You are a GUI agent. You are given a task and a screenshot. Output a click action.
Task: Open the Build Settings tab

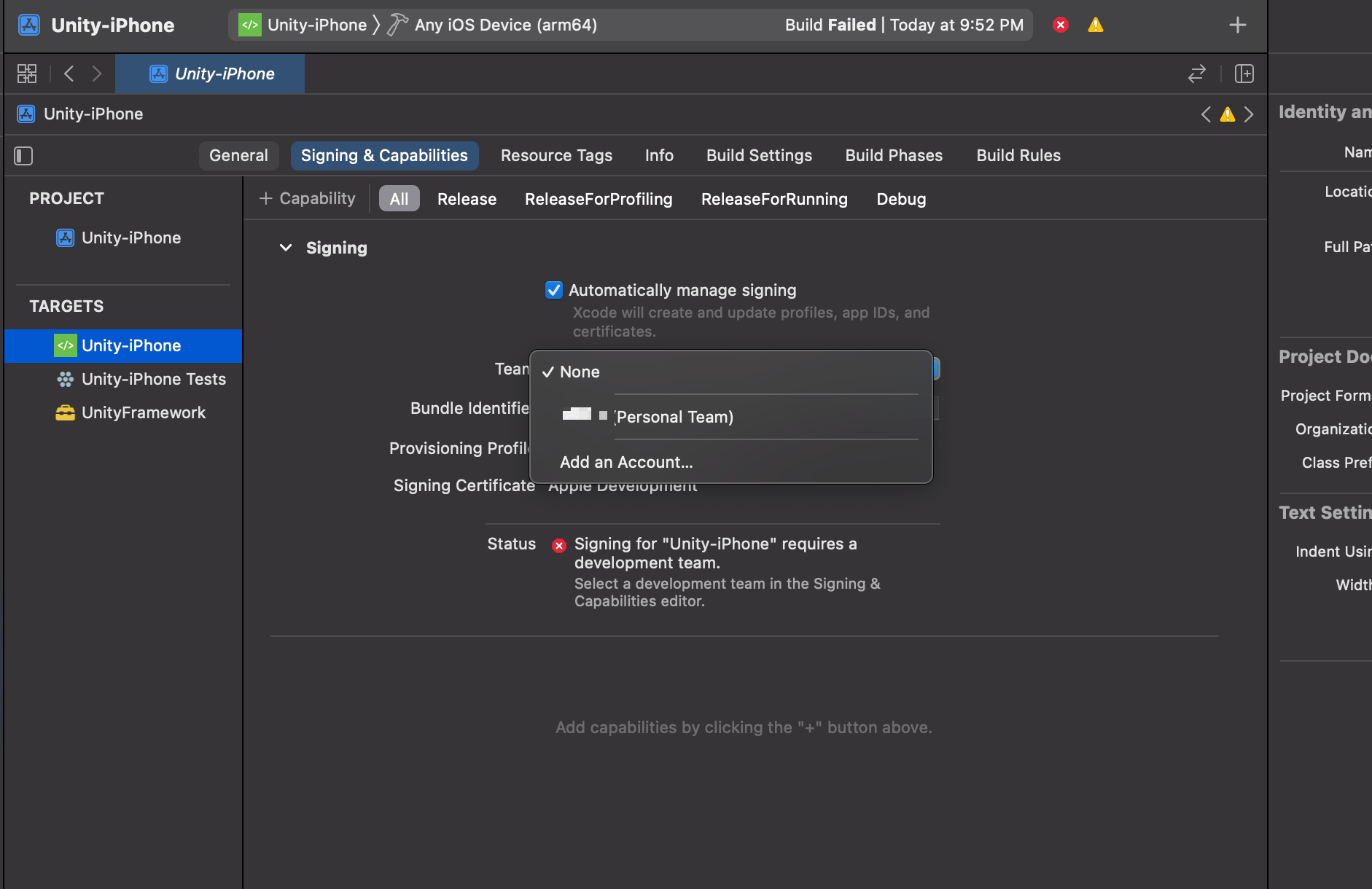click(x=759, y=155)
